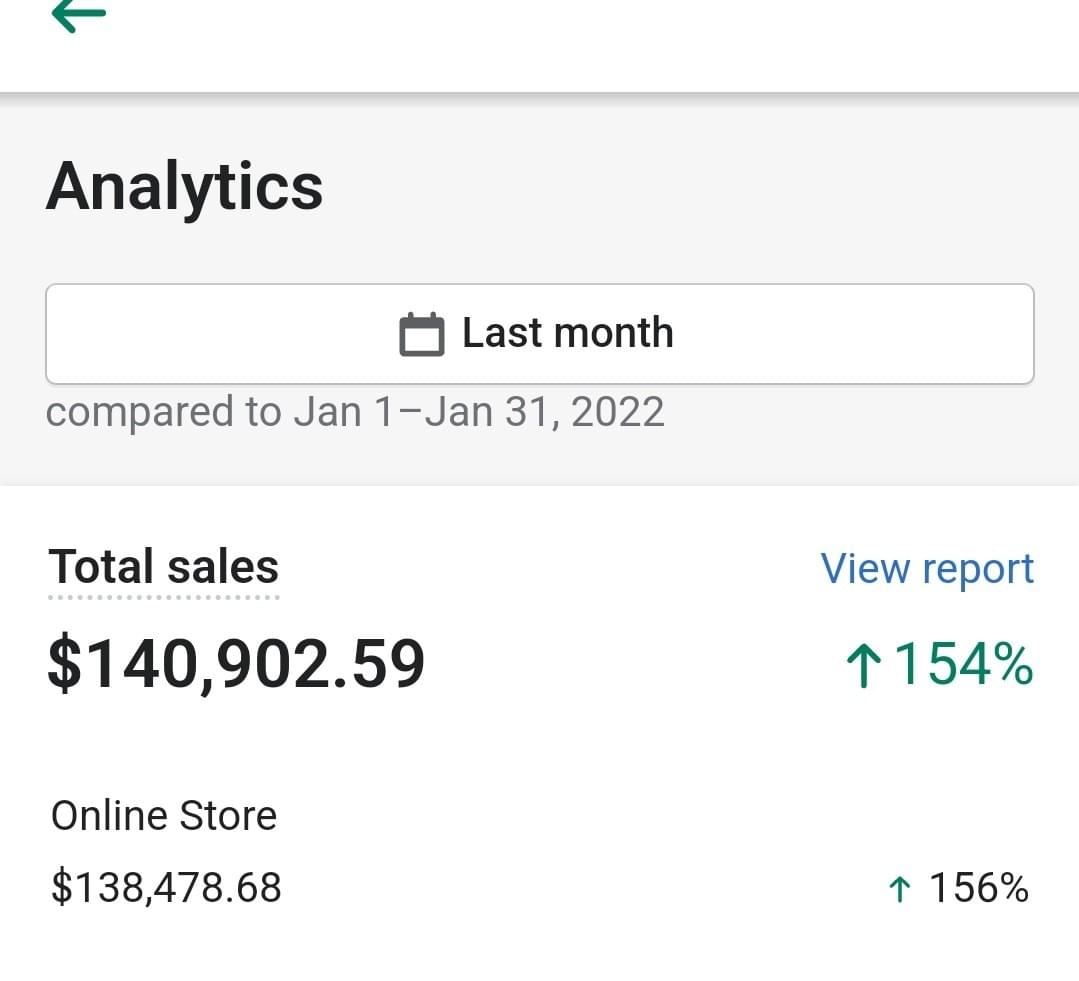Tap the Total sales dotted-underline label
The image size is (1079, 981).
click(x=163, y=566)
